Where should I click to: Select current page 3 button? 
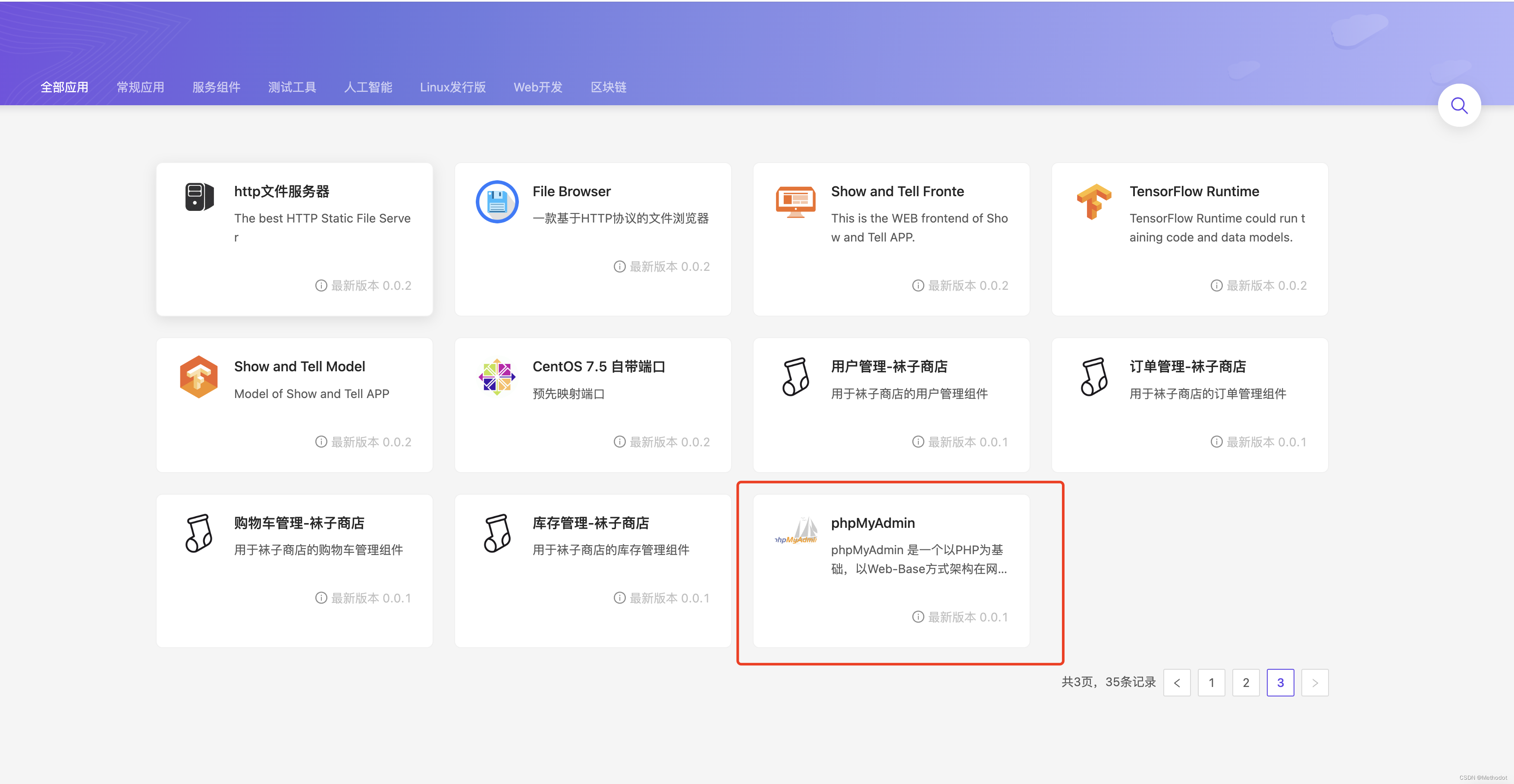click(x=1280, y=682)
